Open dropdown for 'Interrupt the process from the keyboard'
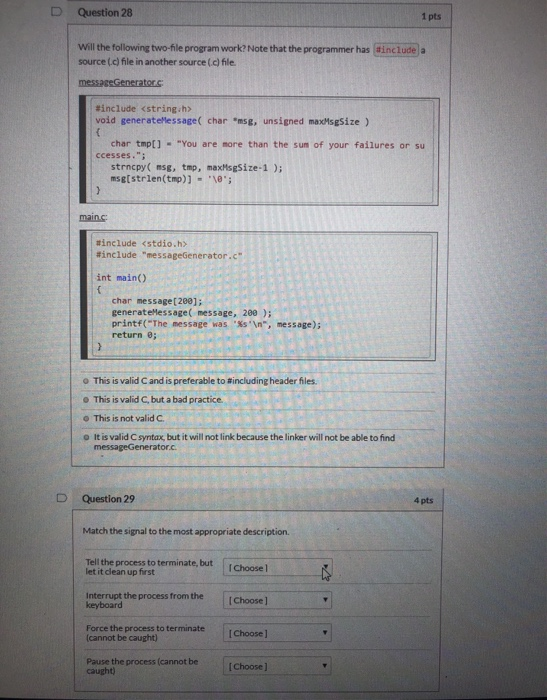This screenshot has height=700, width=547. click(277, 600)
